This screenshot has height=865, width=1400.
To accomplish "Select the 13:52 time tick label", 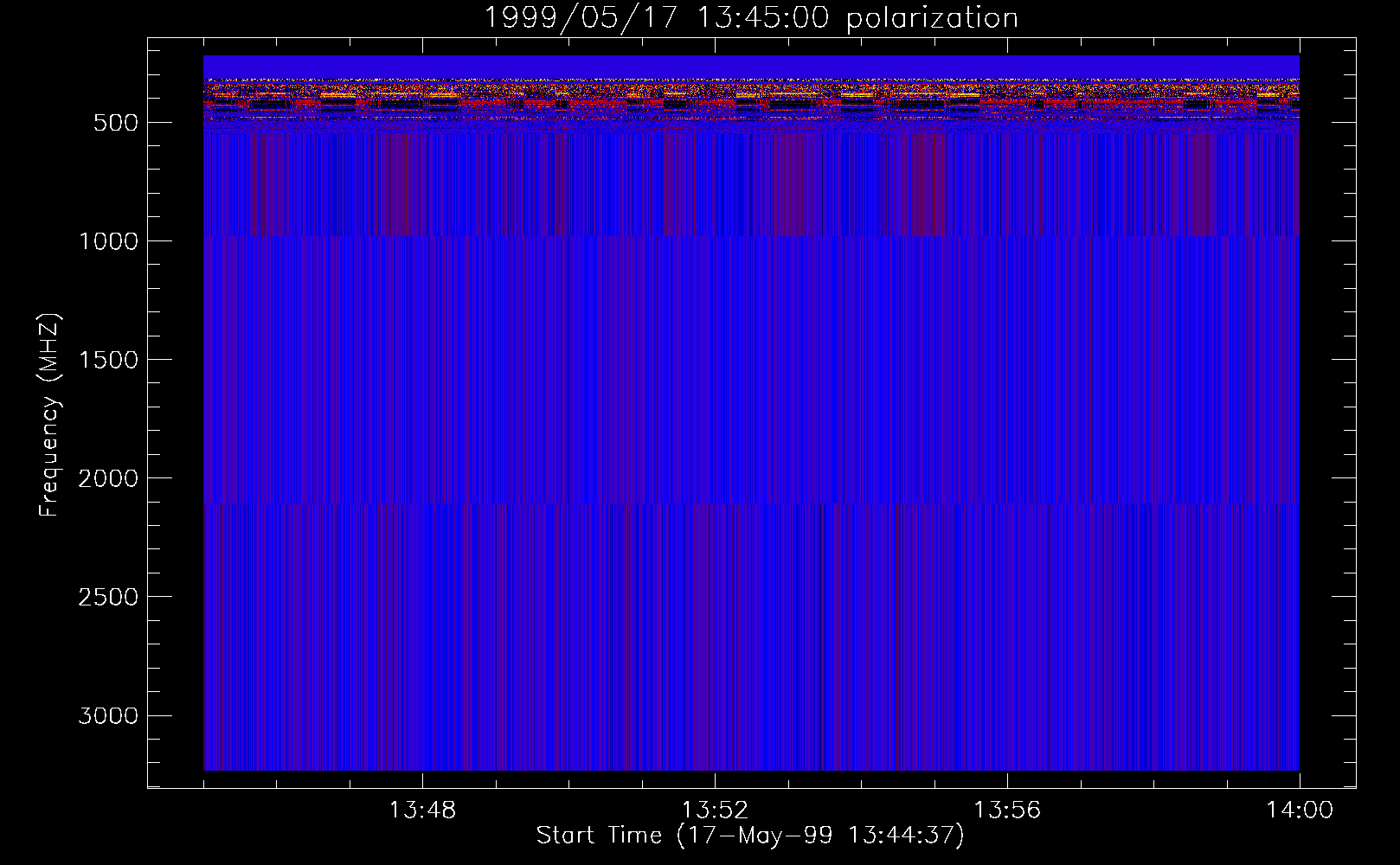I will coord(715,811).
